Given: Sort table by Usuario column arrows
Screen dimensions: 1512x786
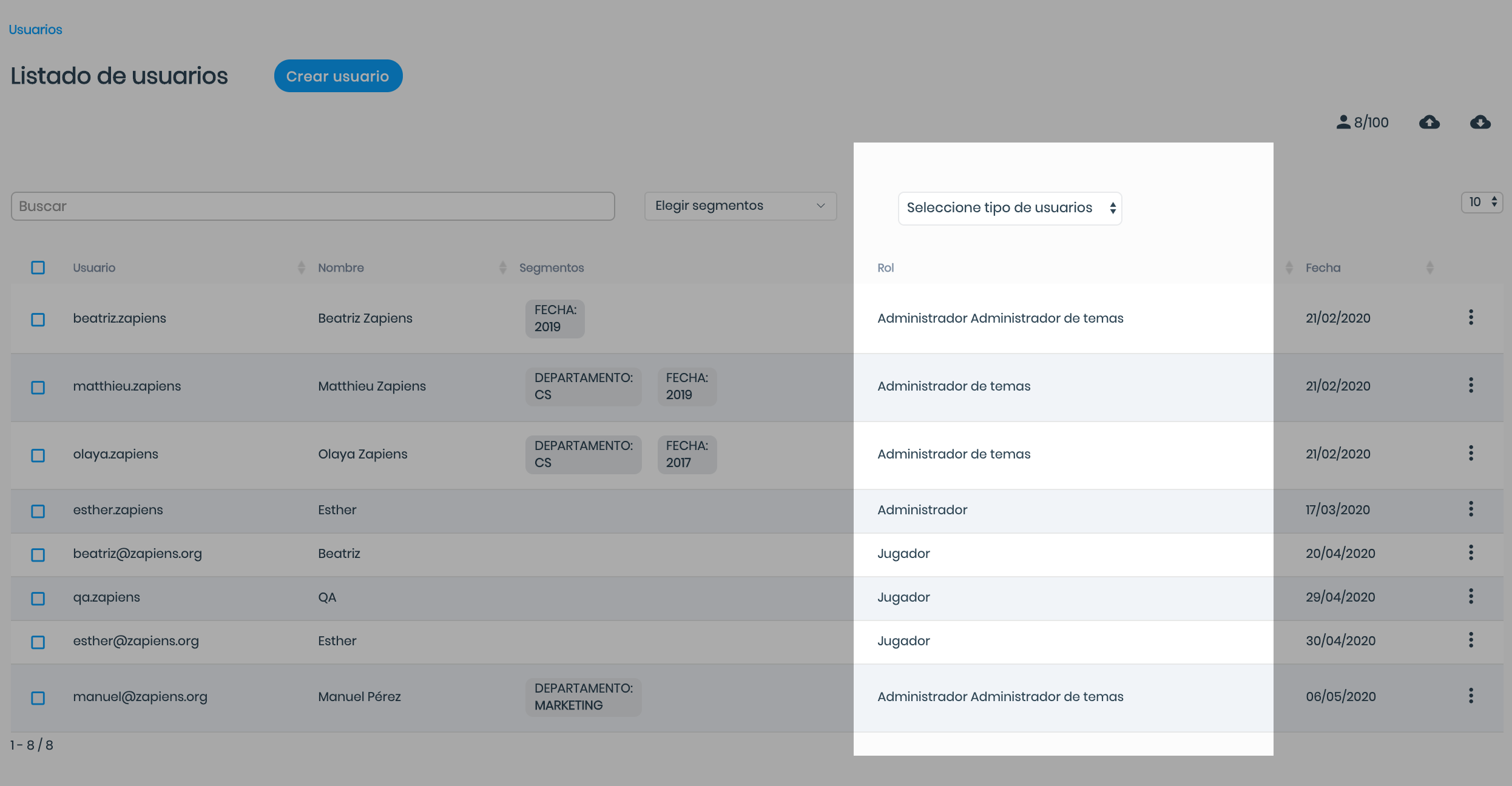Looking at the screenshot, I should pyautogui.click(x=301, y=267).
